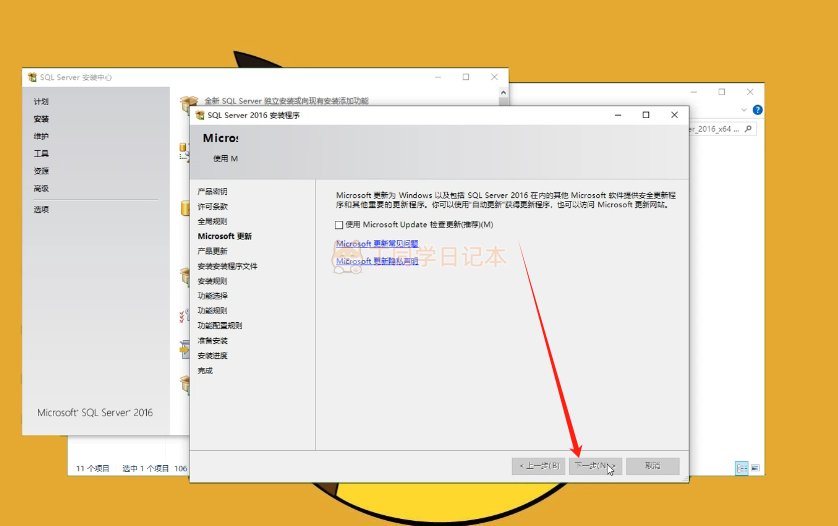Select the 安装进度 step in the wizard
The width and height of the screenshot is (838, 526).
click(x=212, y=355)
